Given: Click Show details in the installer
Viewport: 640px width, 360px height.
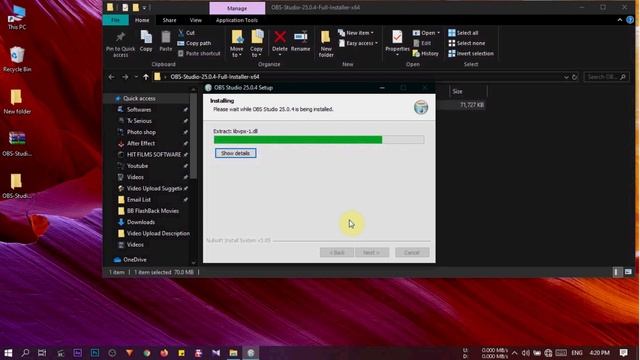Looking at the screenshot, I should pyautogui.click(x=236, y=153).
